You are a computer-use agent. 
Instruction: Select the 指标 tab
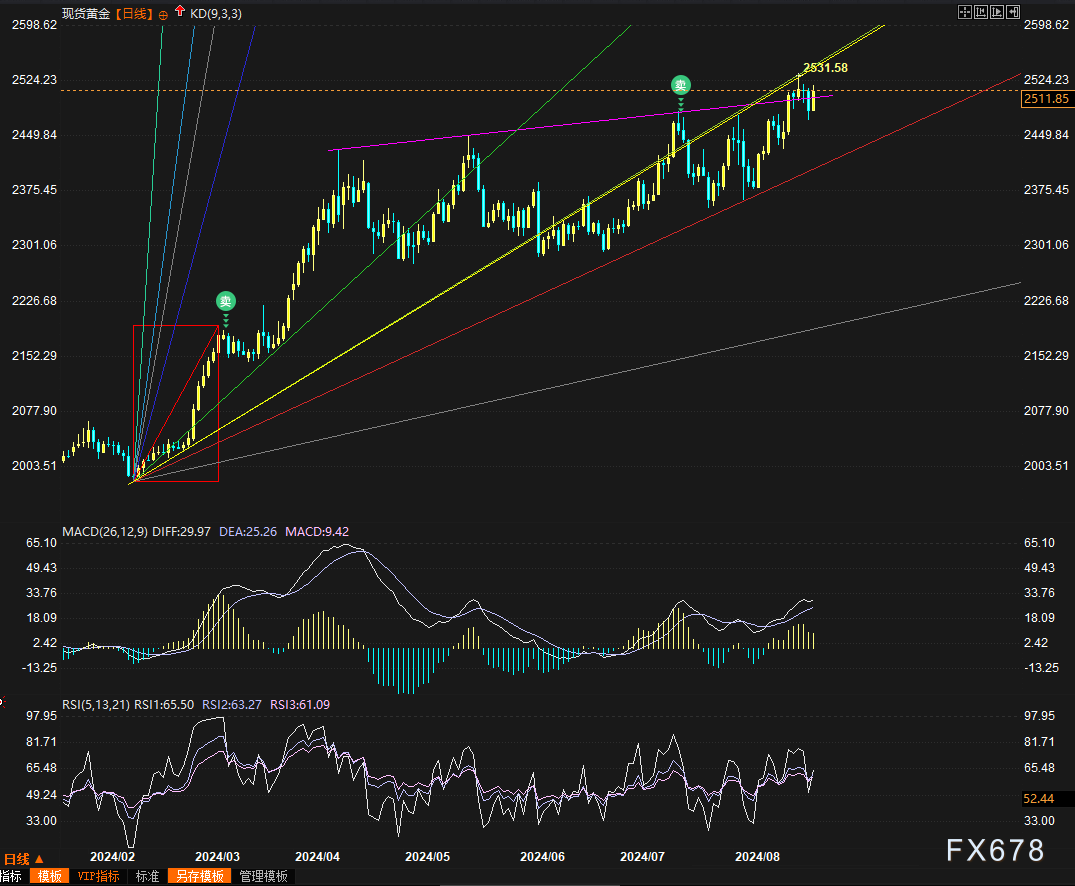[11, 876]
